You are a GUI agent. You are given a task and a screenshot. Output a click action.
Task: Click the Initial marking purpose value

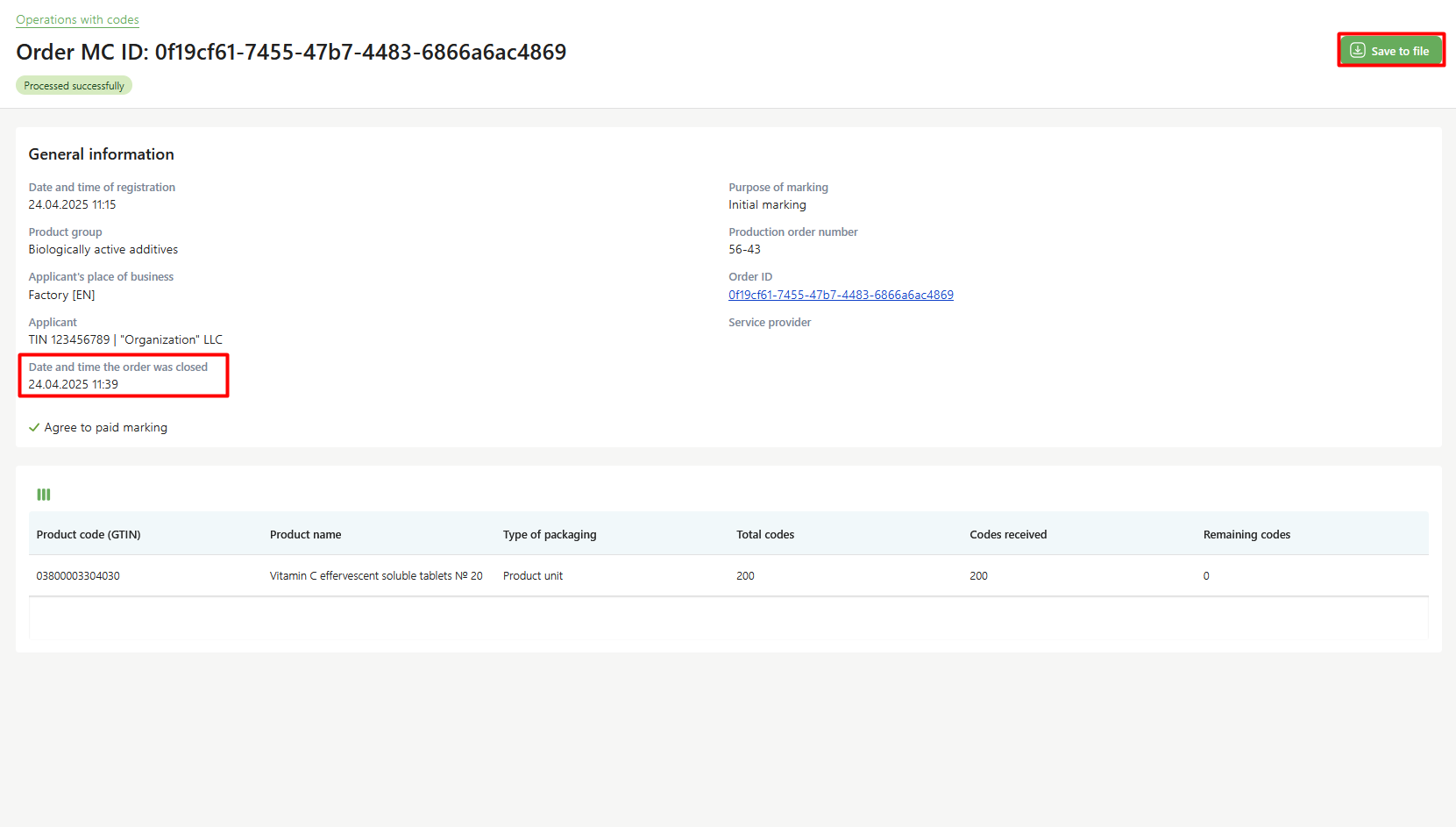pyautogui.click(x=767, y=204)
